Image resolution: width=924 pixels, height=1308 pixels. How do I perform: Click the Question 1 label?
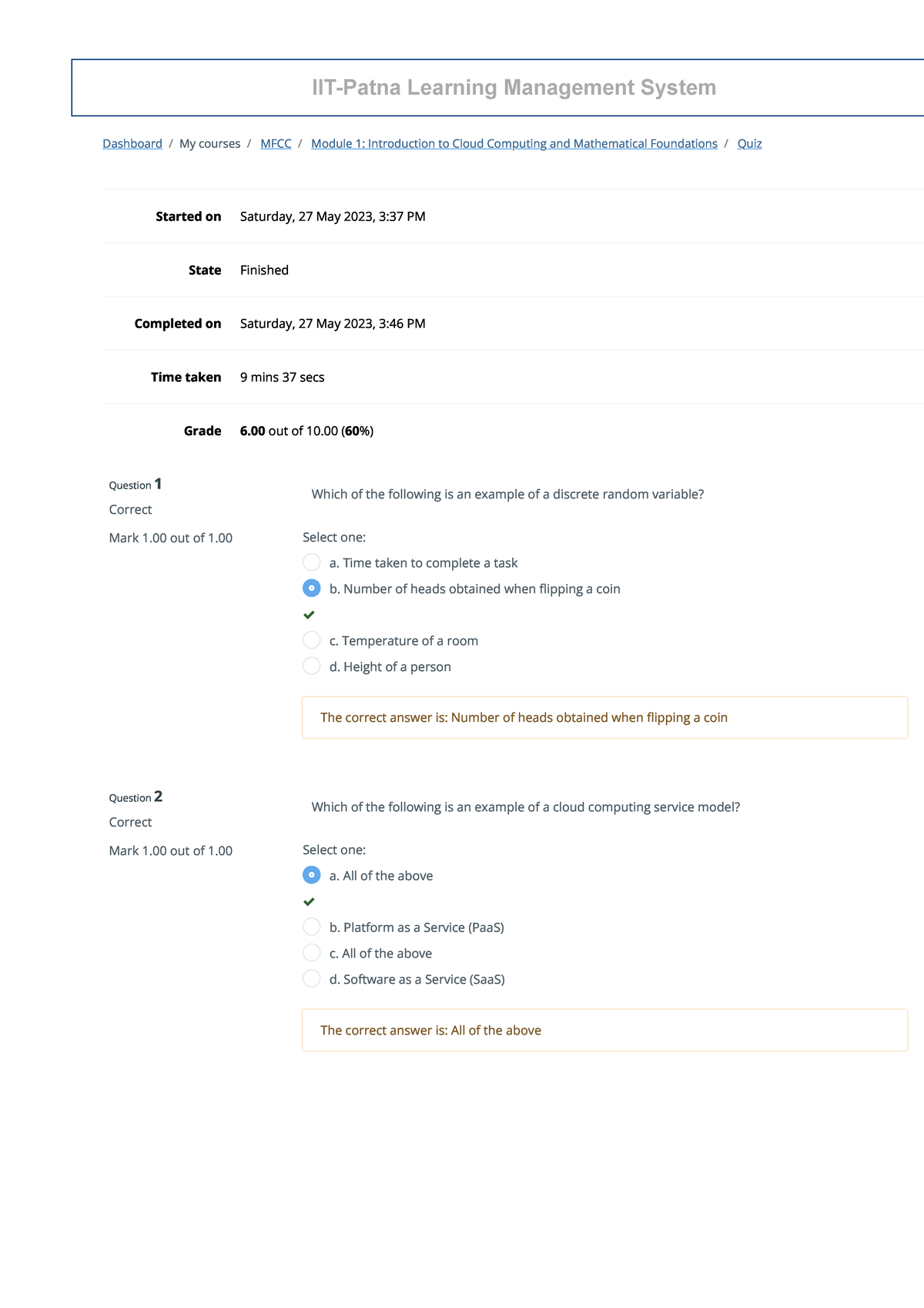(135, 485)
